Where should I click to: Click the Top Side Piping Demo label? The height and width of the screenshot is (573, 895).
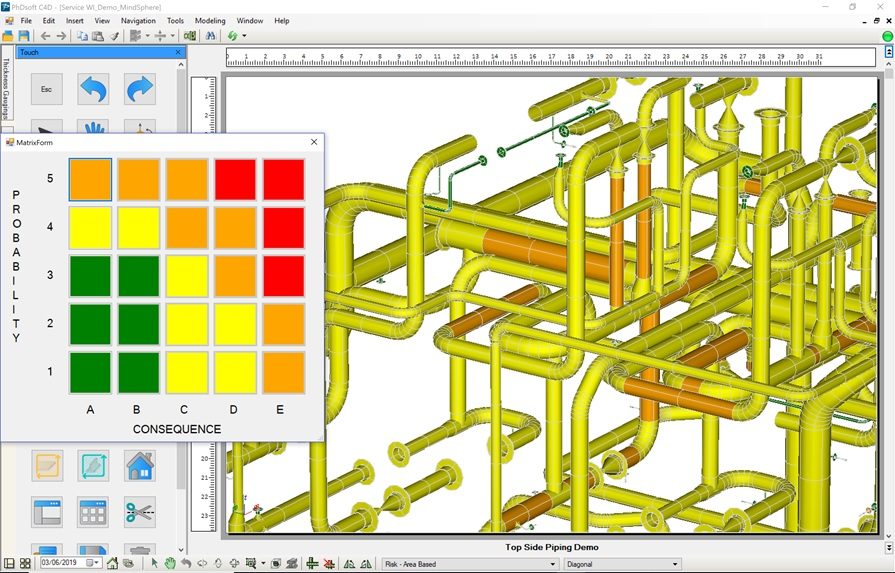[x=552, y=547]
